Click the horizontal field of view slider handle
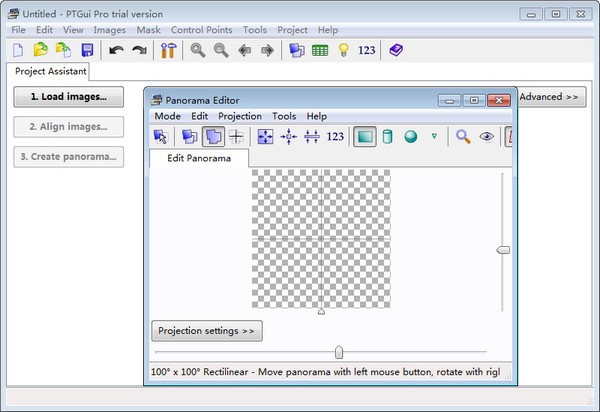 339,352
